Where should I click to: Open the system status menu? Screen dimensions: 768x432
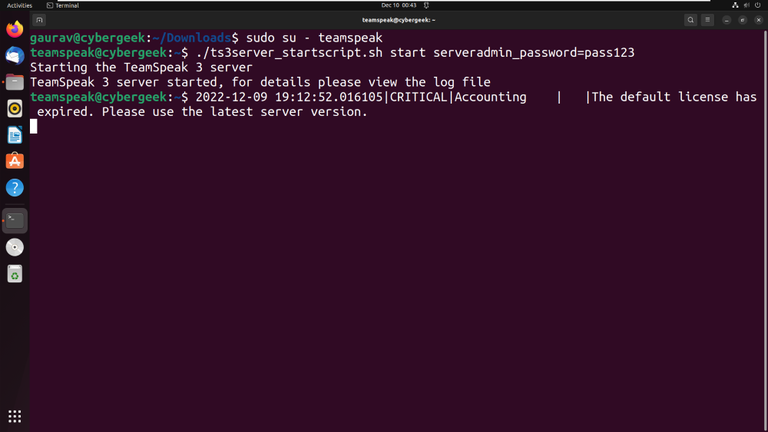coord(746,5)
